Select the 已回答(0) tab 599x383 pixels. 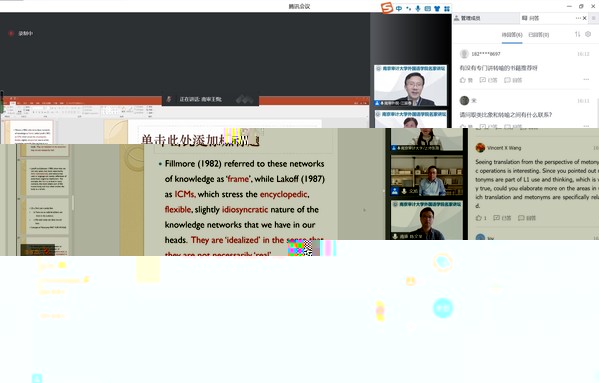[x=538, y=35]
